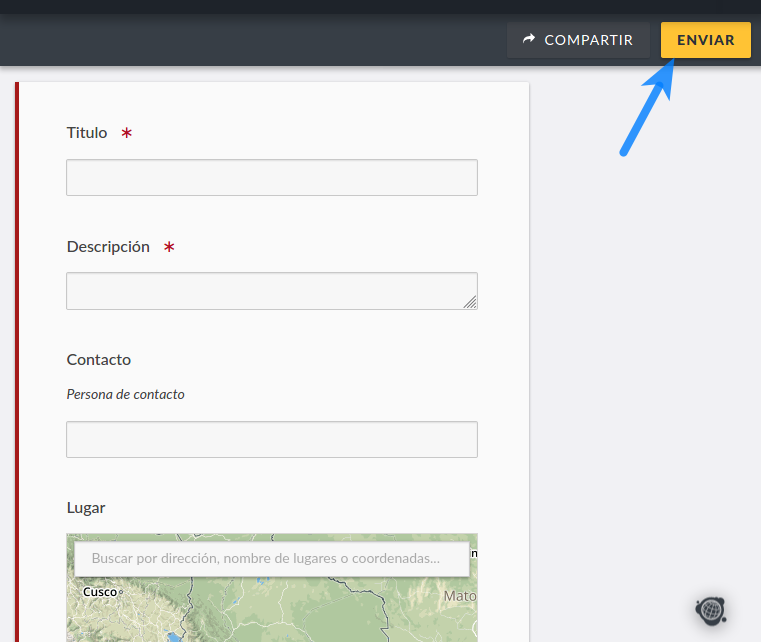Click the yellow ENVIAR button
The height and width of the screenshot is (642, 761).
coord(705,40)
